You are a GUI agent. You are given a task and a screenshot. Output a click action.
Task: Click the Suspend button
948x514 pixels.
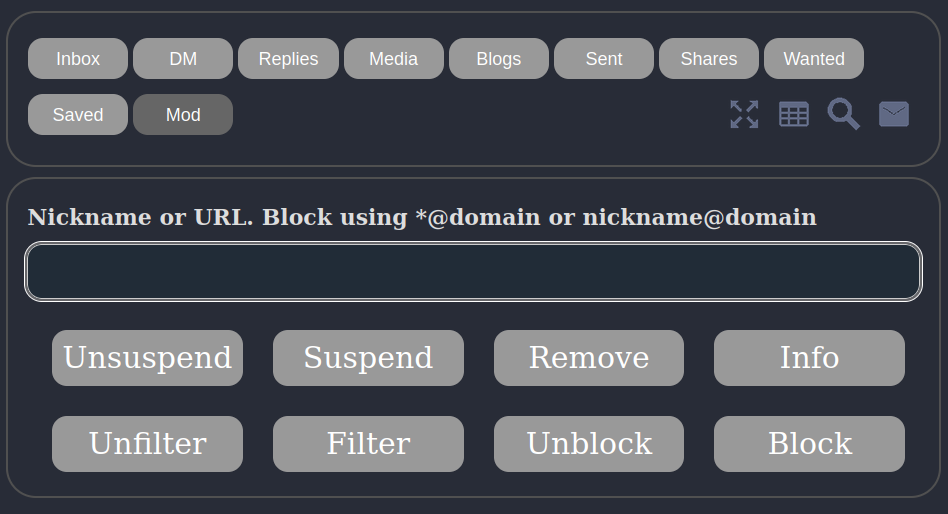tap(368, 358)
